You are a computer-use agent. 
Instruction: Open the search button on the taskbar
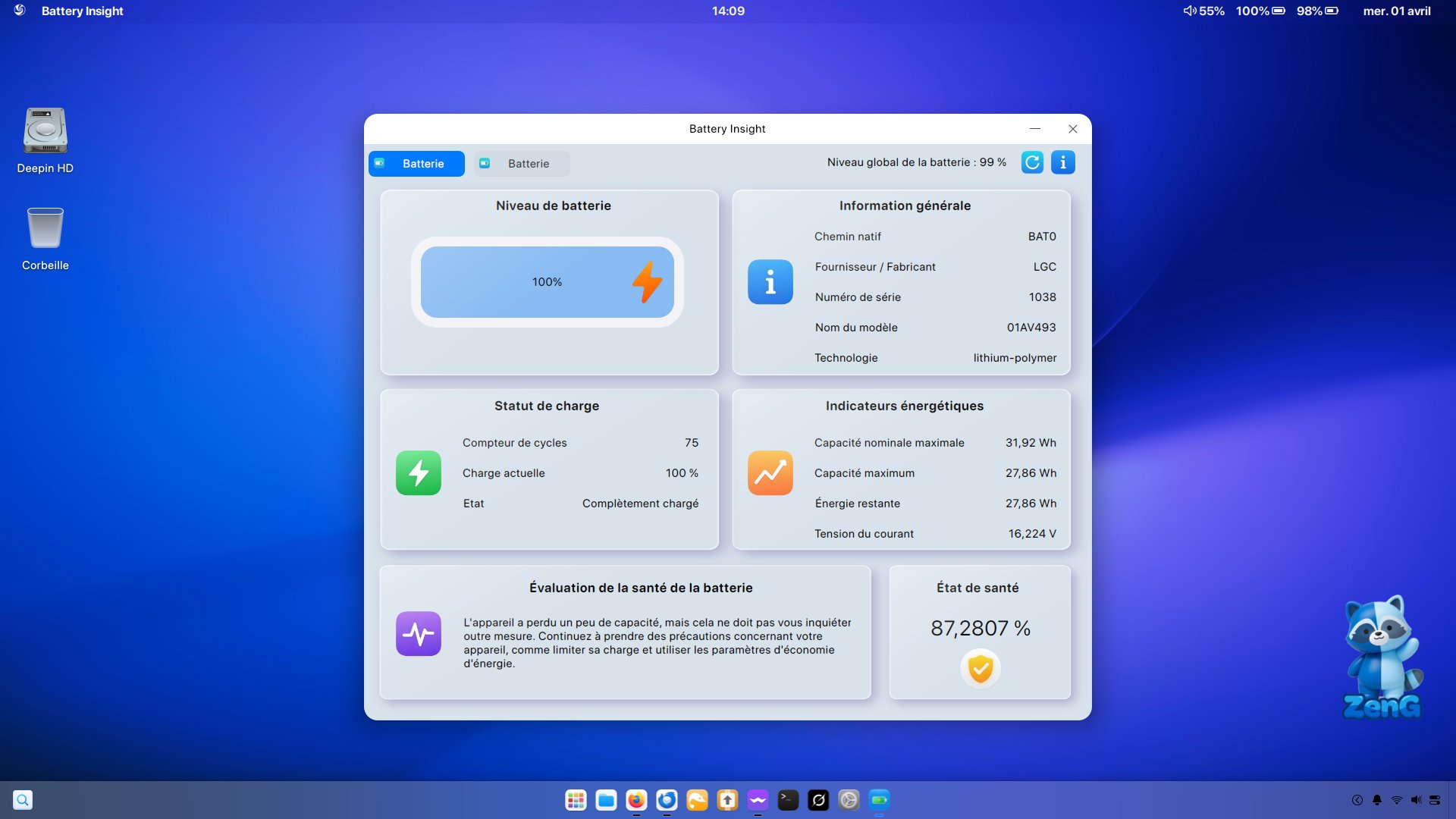pos(23,800)
